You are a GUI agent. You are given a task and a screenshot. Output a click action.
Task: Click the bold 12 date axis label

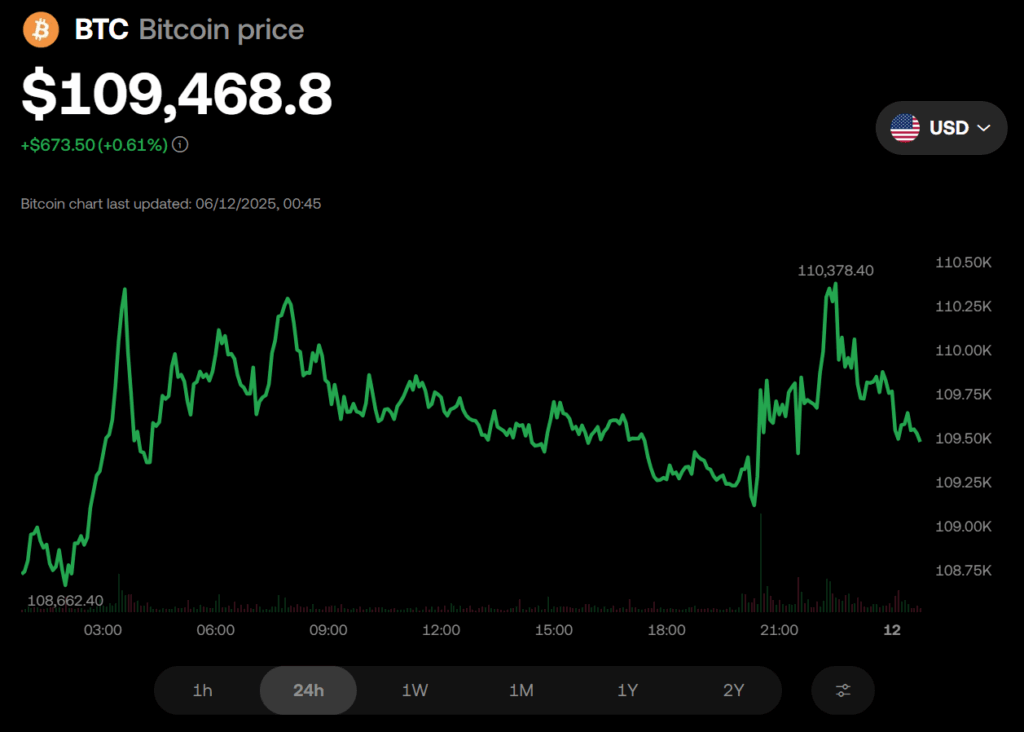point(892,630)
